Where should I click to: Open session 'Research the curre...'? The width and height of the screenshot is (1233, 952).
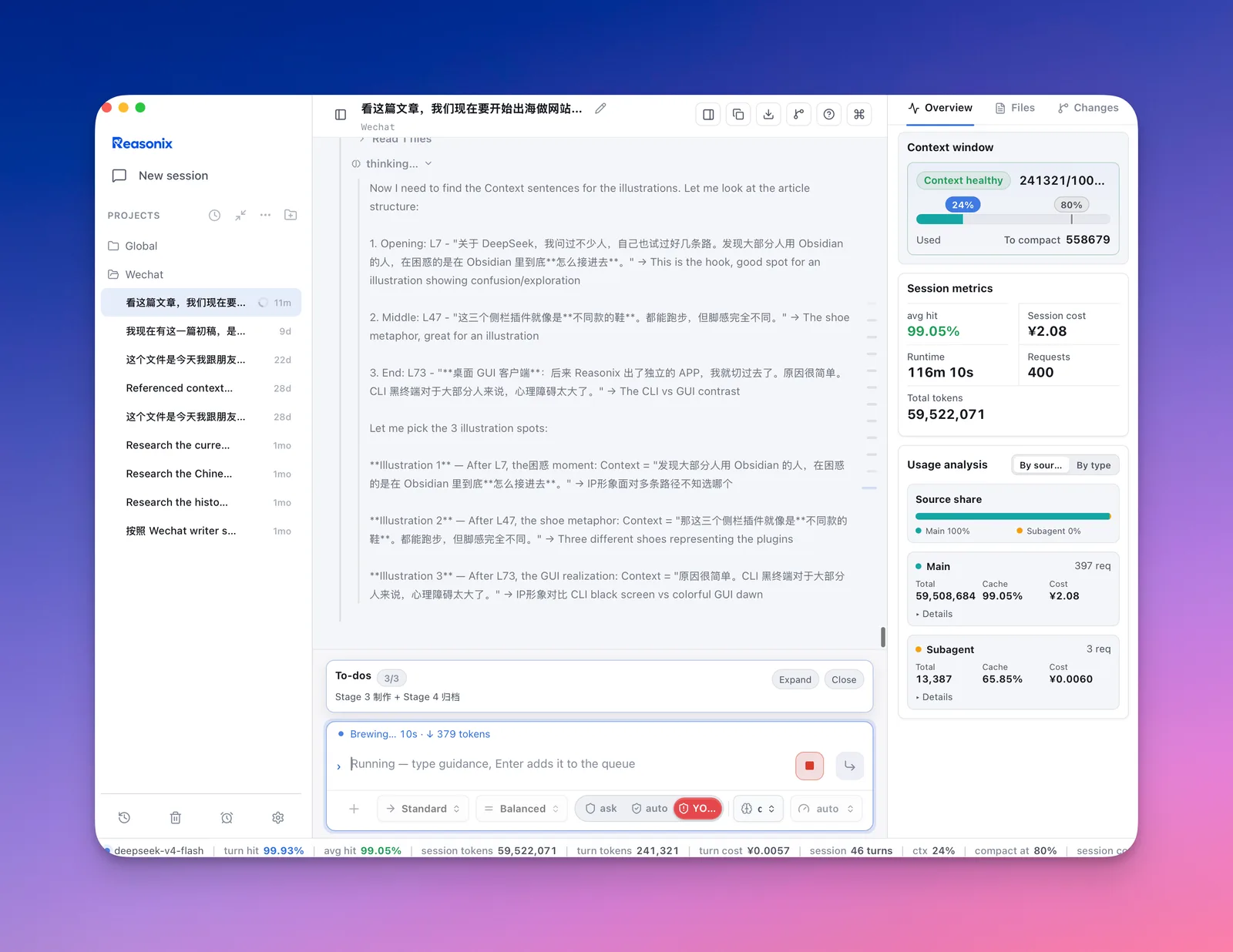(201, 445)
